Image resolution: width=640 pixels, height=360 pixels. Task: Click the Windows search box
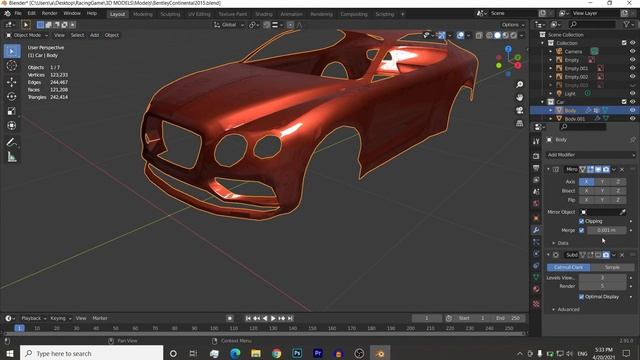point(91,353)
